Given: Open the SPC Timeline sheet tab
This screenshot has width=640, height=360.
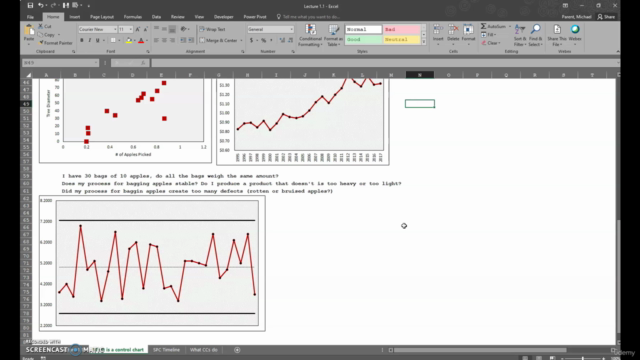Looking at the screenshot, I should (x=166, y=350).
